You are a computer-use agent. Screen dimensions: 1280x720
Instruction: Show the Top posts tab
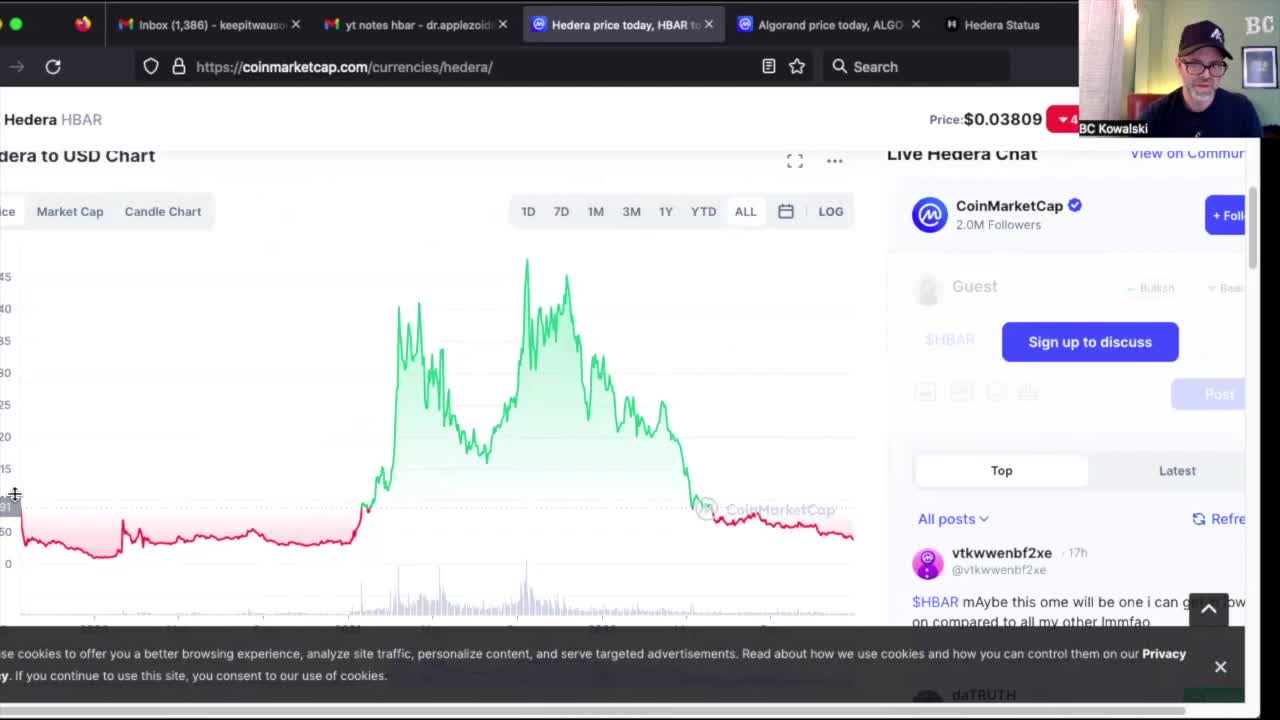coord(1001,470)
